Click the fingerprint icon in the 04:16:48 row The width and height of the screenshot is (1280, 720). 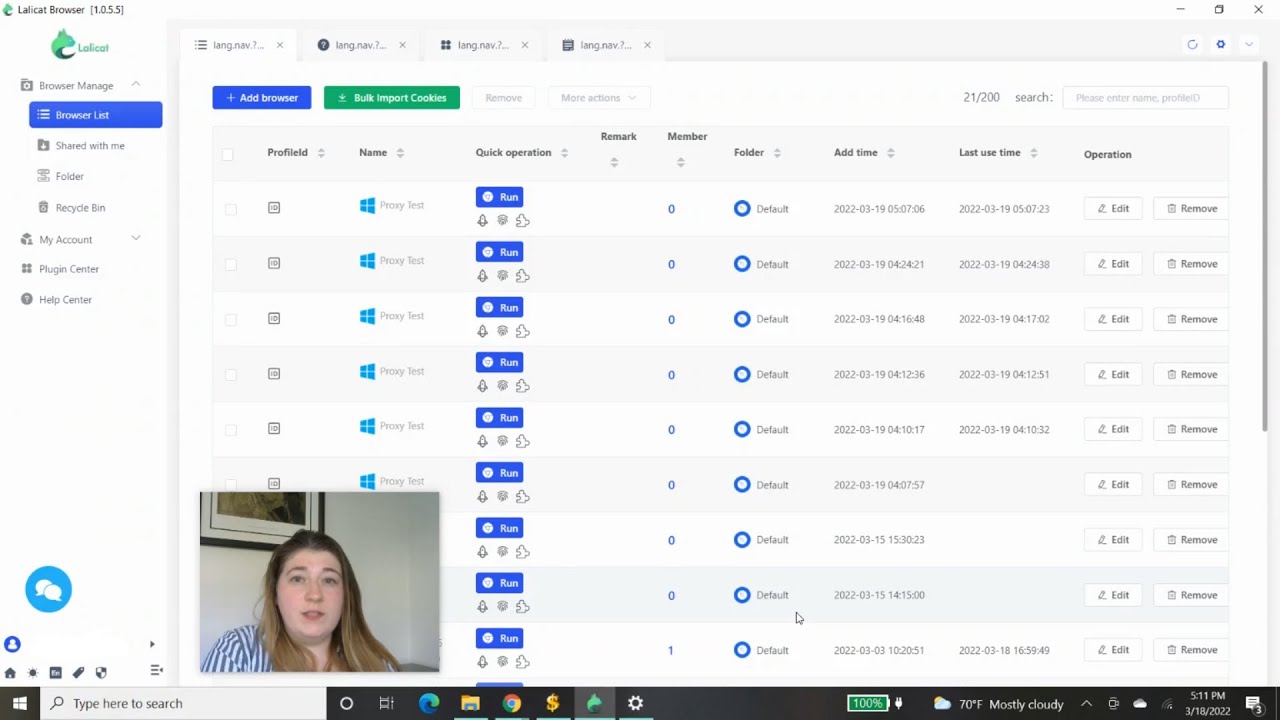coord(502,331)
